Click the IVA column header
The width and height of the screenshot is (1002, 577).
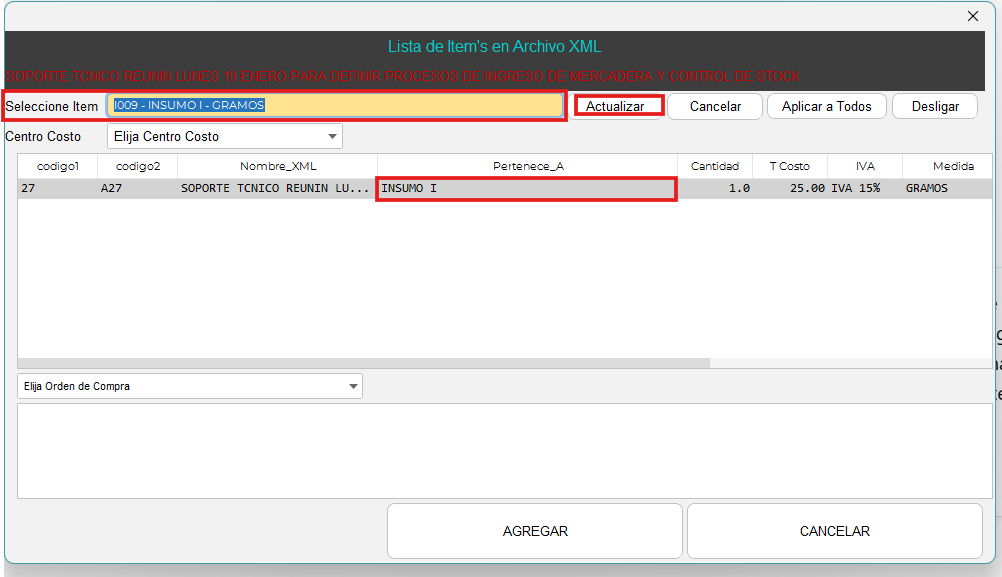[x=865, y=166]
